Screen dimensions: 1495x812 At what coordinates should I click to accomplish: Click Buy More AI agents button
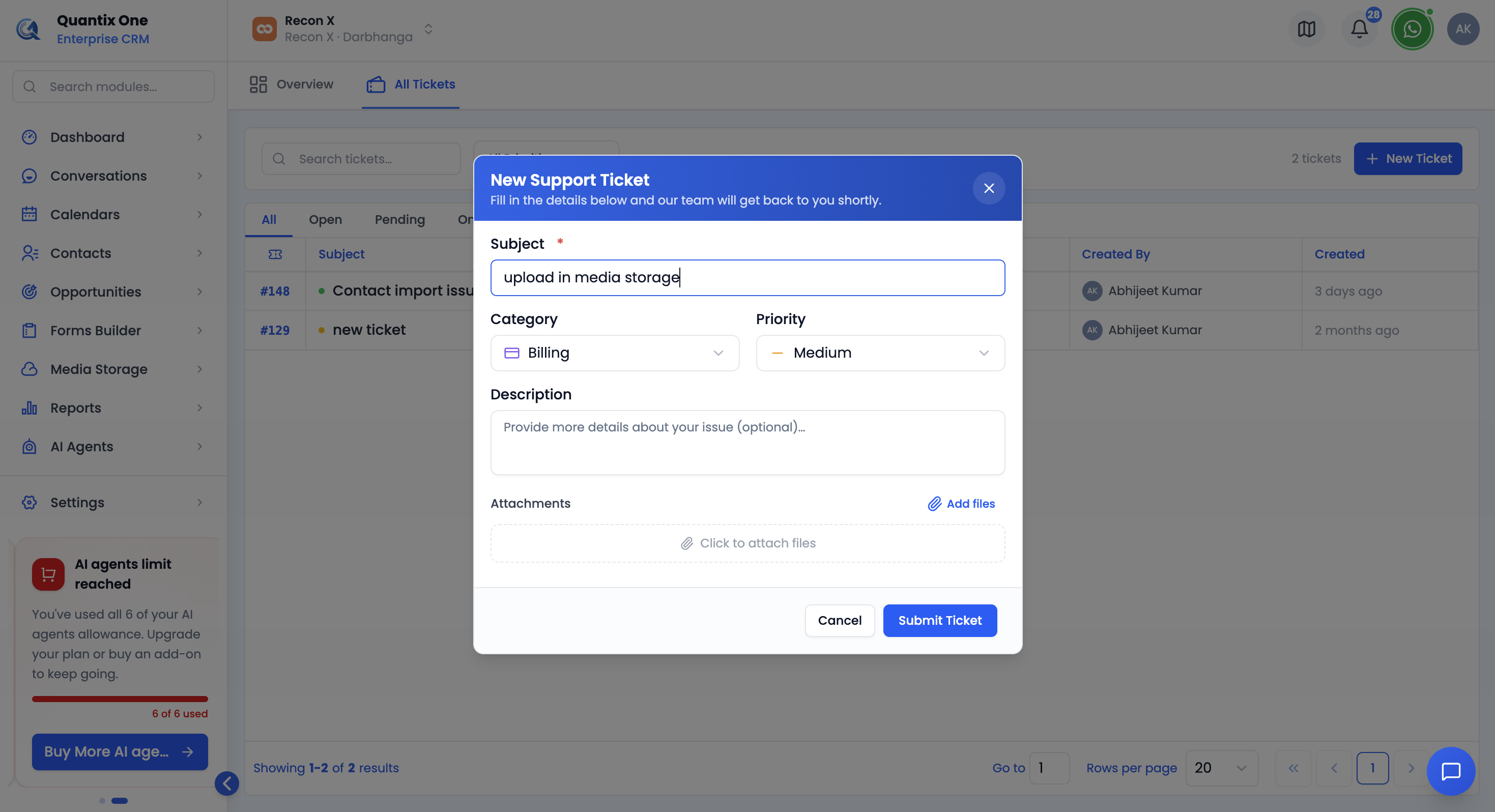point(120,751)
